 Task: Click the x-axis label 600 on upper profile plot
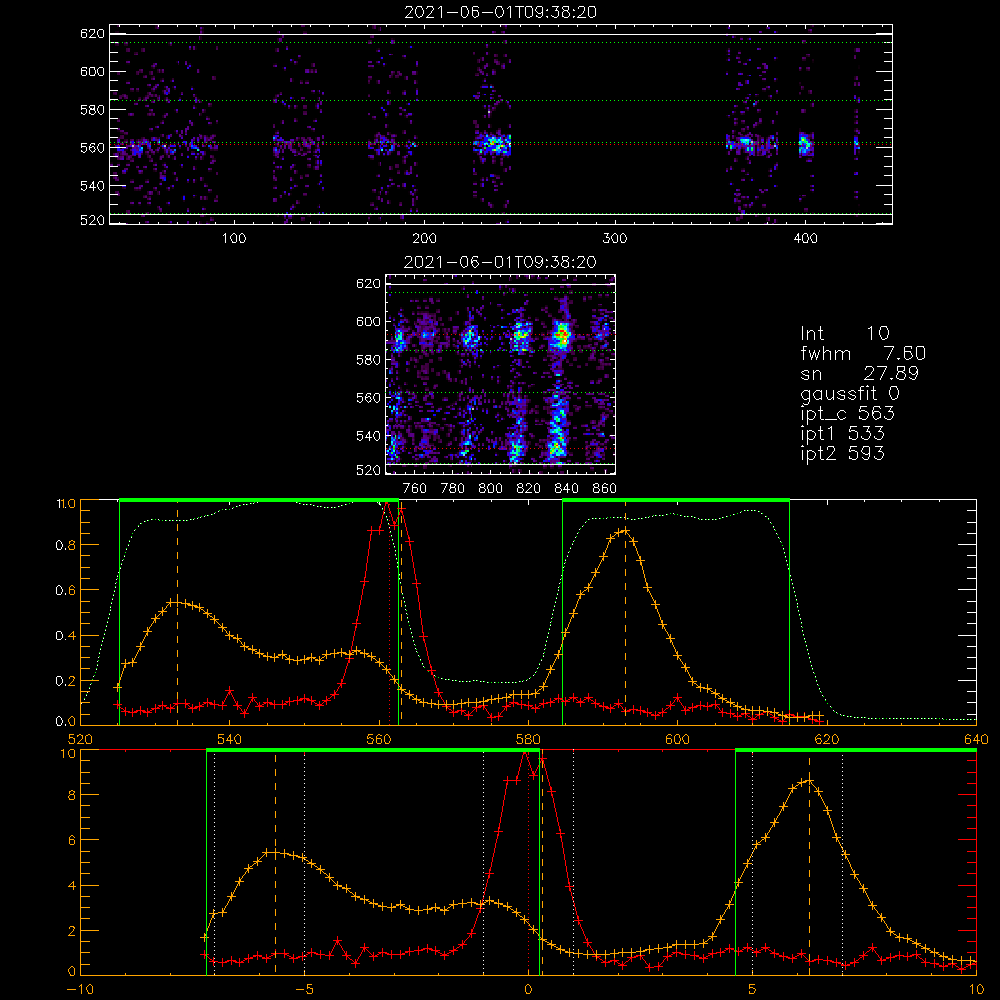tap(677, 739)
